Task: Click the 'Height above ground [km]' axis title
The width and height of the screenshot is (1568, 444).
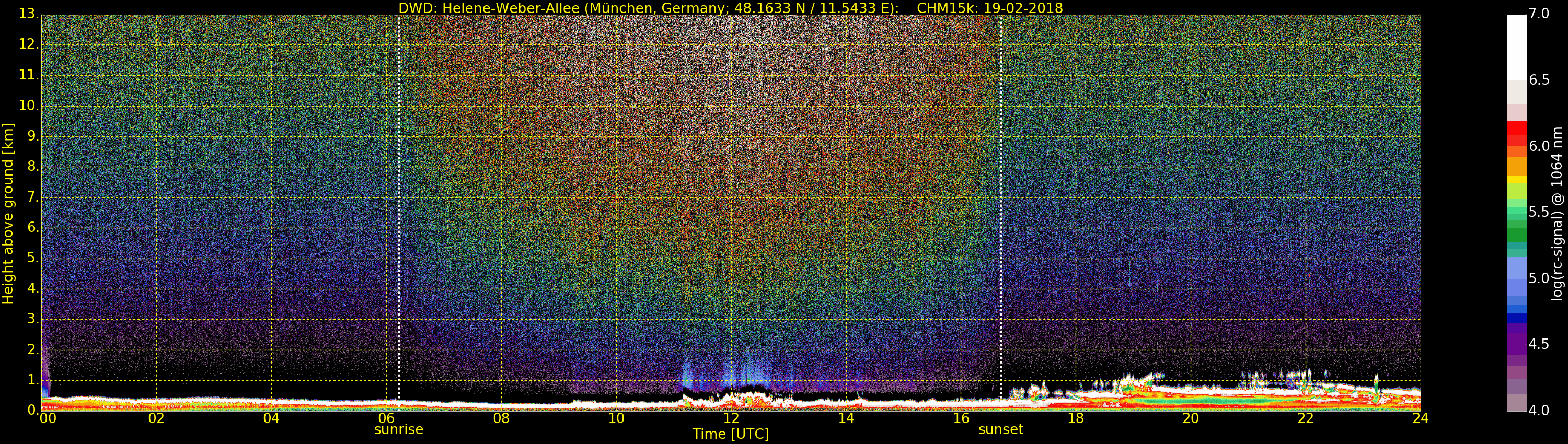Action: tap(8, 213)
